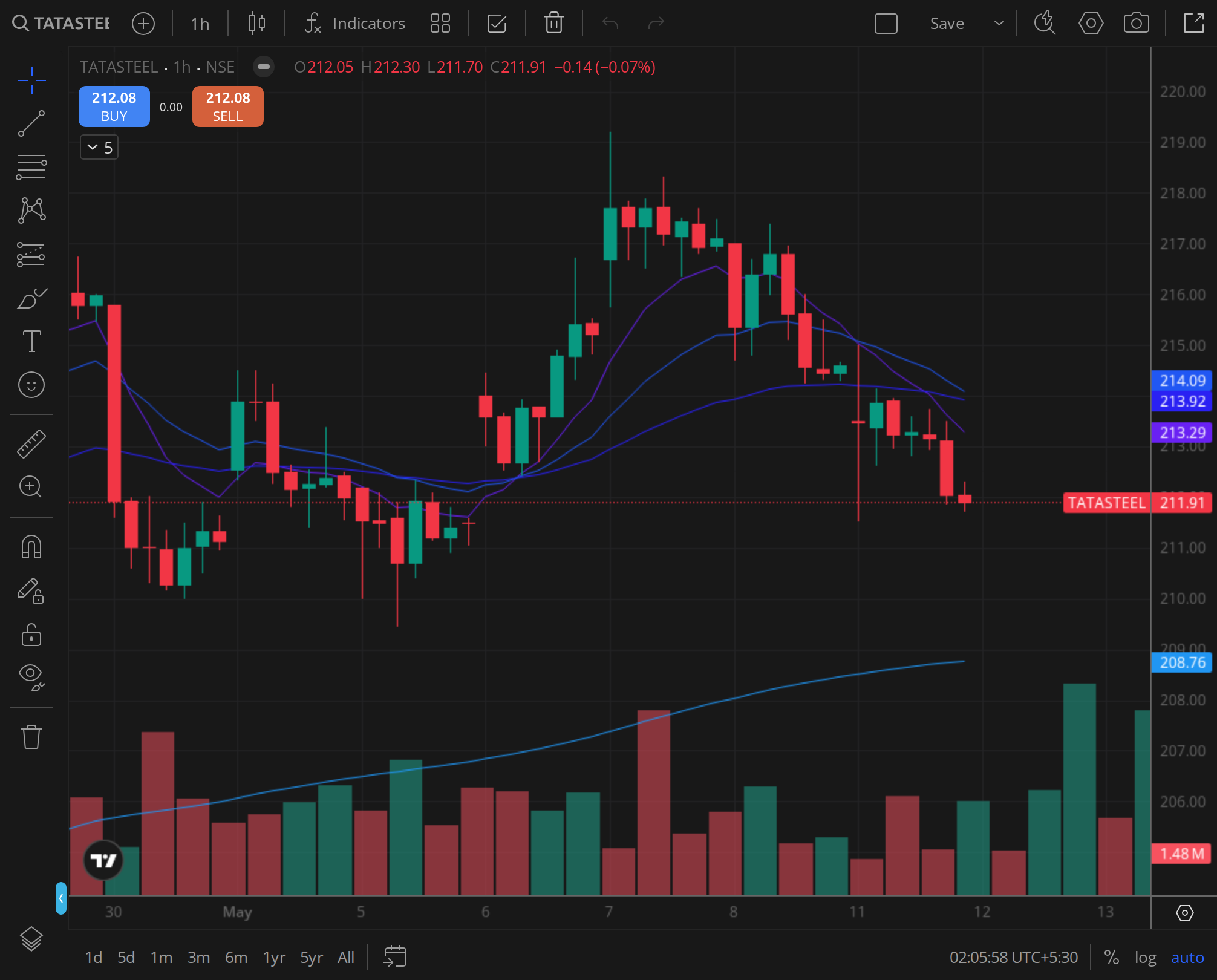Open the TATASTEEL symbol search
Viewport: 1217px width, 980px height.
[x=61, y=24]
